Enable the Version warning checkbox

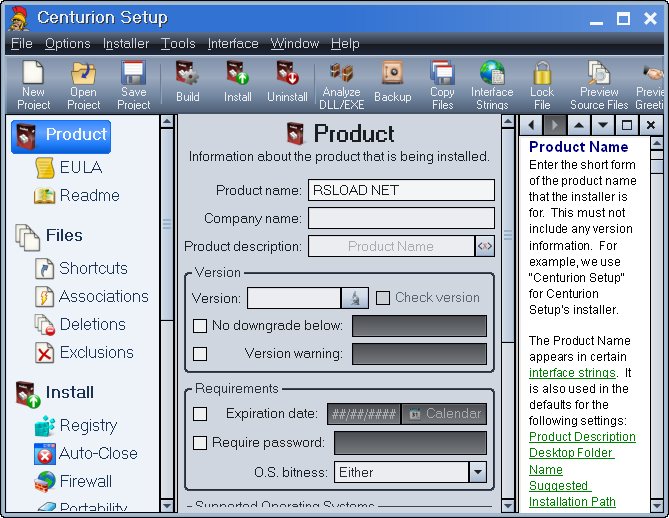tap(200, 354)
